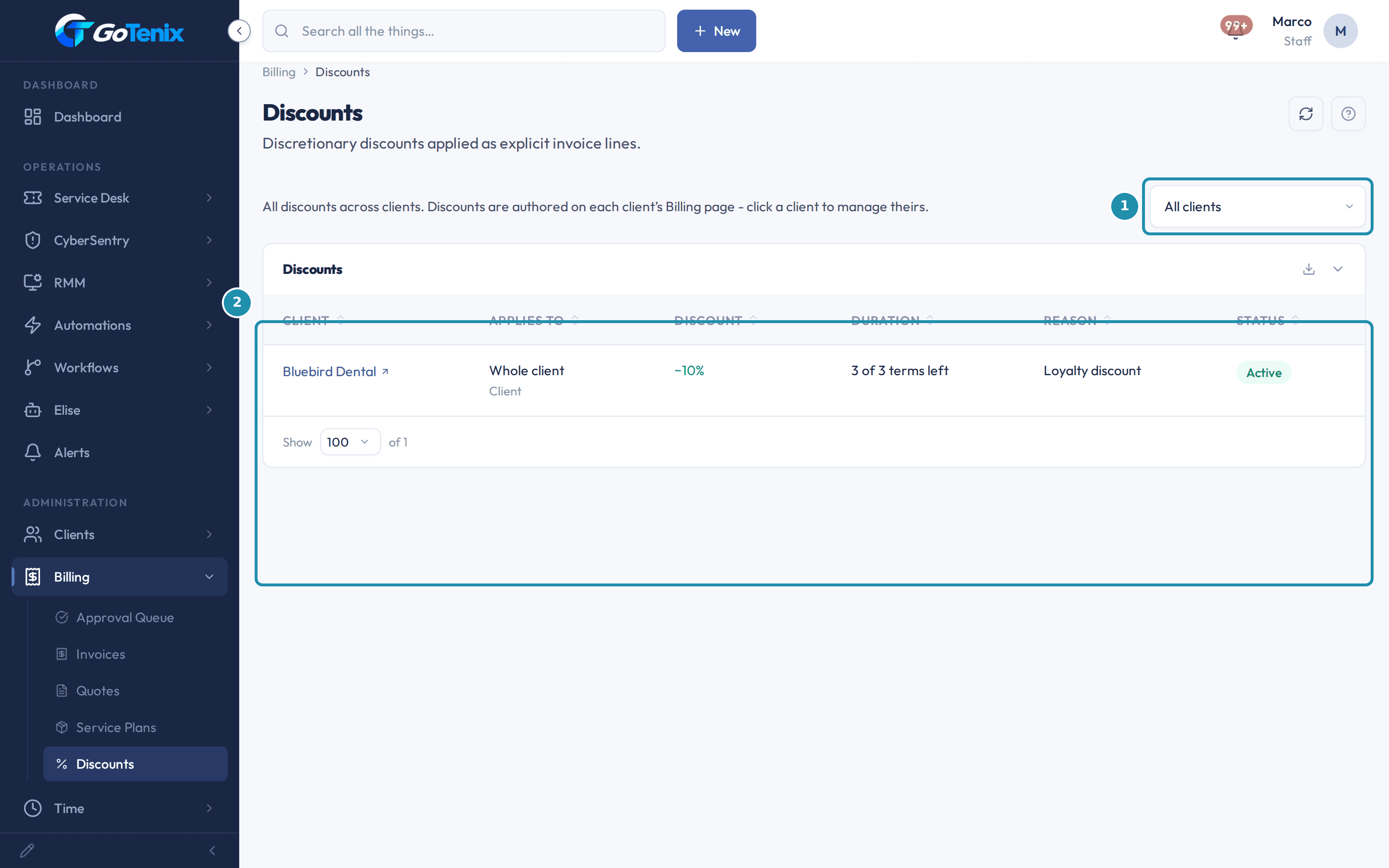Select Discounts in Billing submenu
The width and height of the screenshot is (1389, 868).
point(135,764)
